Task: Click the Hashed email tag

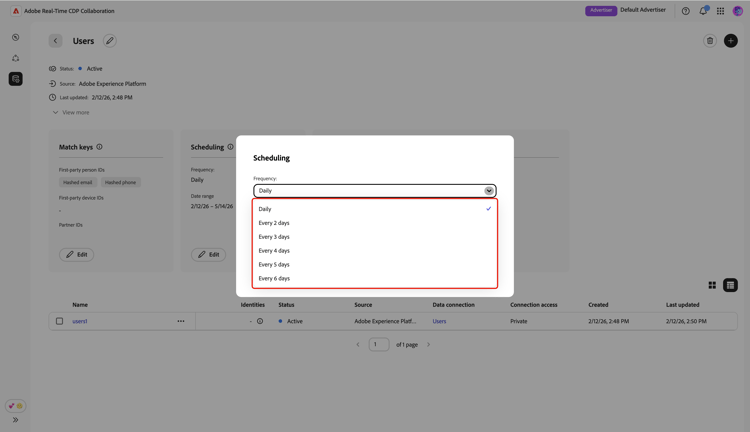Action: 77,182
